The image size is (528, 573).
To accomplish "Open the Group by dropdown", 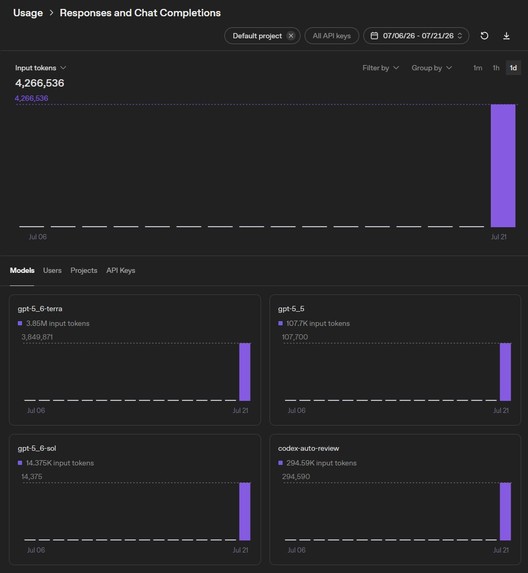I will pos(432,68).
